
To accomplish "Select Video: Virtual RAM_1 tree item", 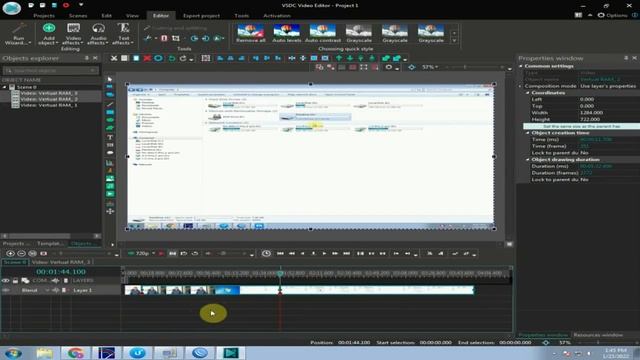I will 49,105.
